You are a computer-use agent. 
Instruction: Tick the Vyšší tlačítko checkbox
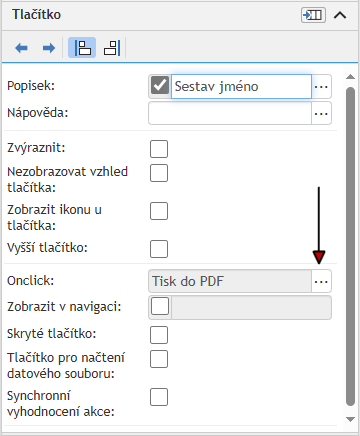(x=159, y=249)
